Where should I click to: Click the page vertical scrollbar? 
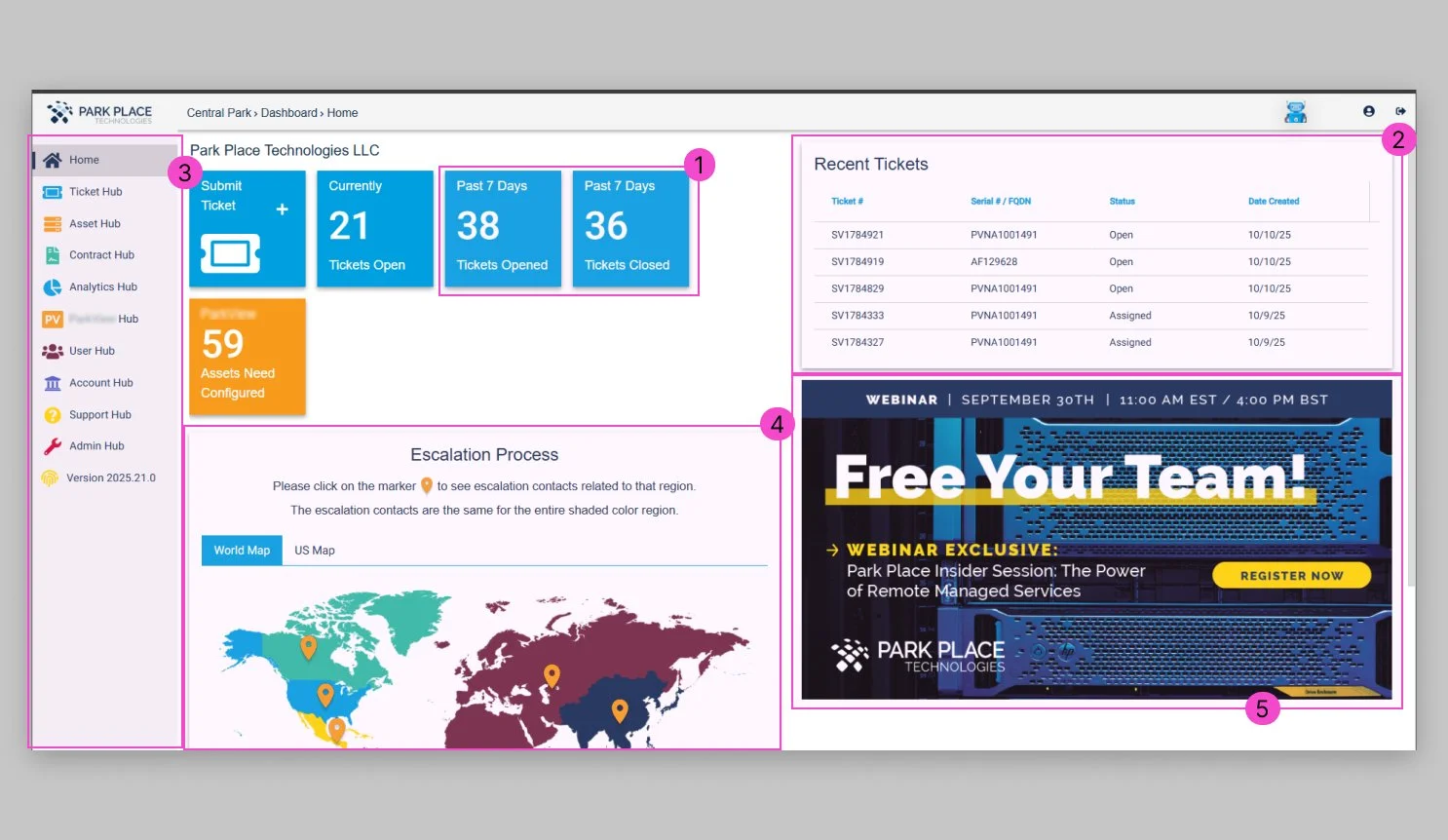tap(1410, 361)
